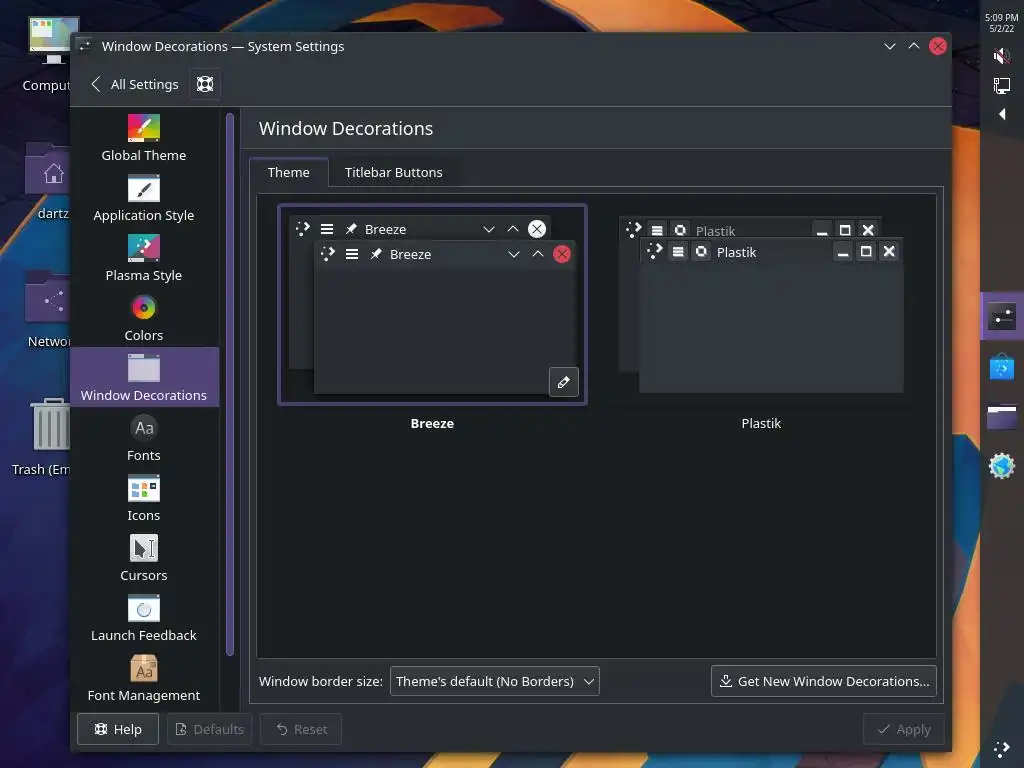
Task: Open System Settings in the task panel
Action: point(1002,317)
